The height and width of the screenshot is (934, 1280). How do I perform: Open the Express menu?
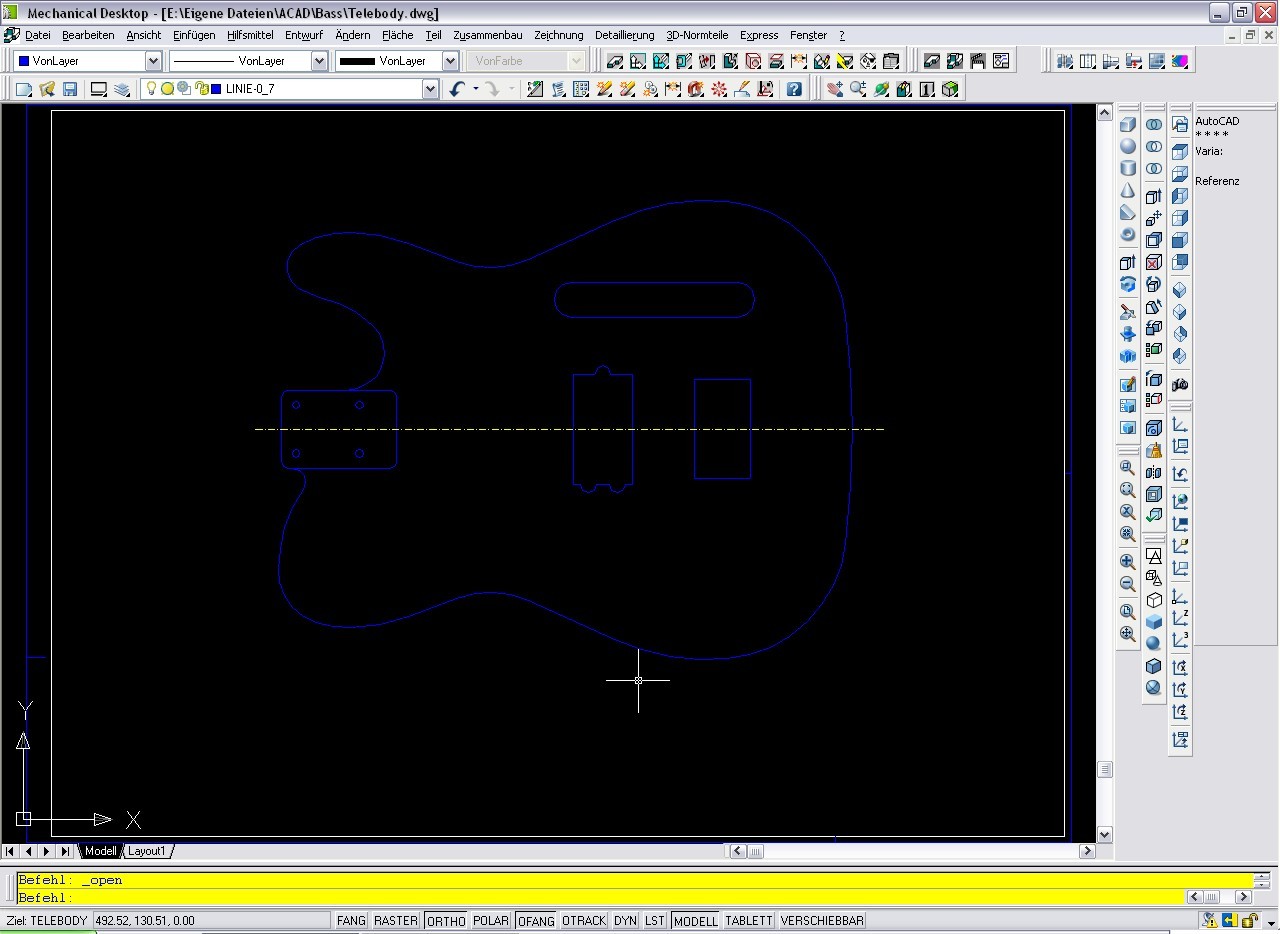759,35
